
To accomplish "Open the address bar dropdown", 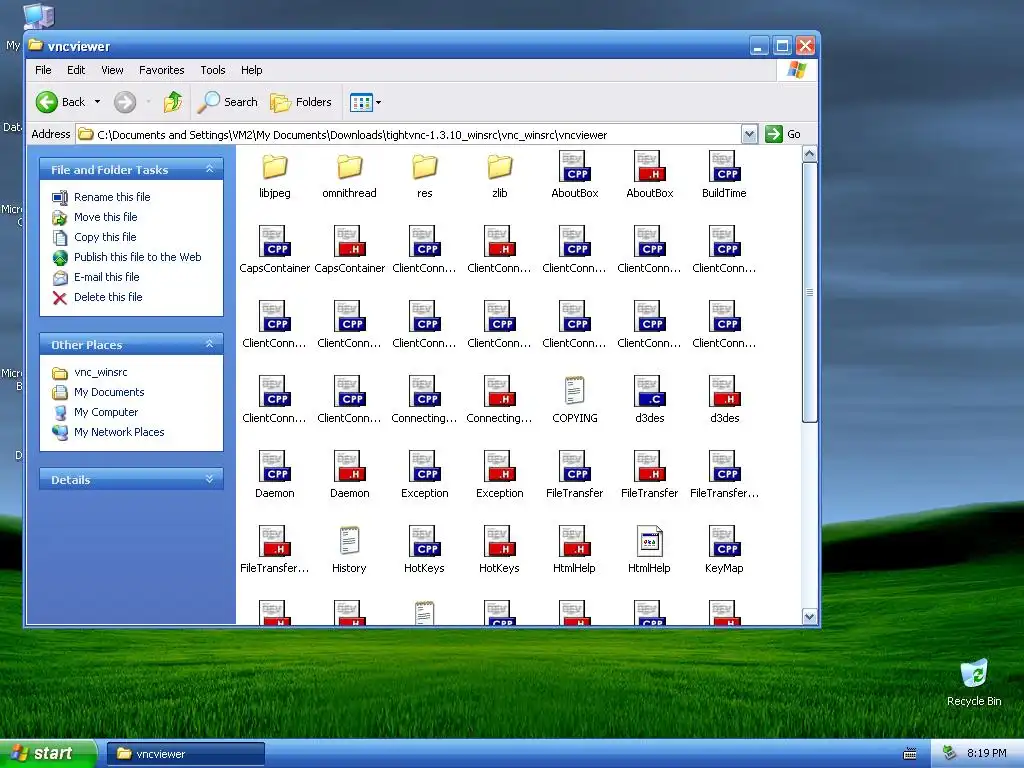I will pos(749,135).
